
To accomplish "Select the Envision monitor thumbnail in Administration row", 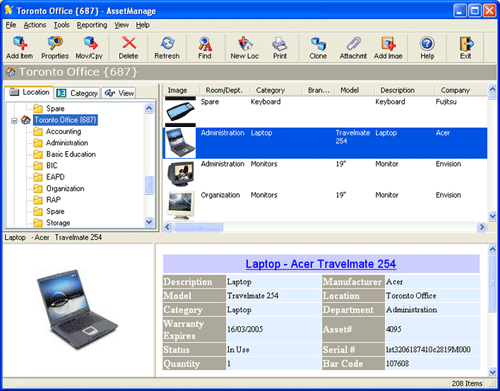I will (180, 174).
